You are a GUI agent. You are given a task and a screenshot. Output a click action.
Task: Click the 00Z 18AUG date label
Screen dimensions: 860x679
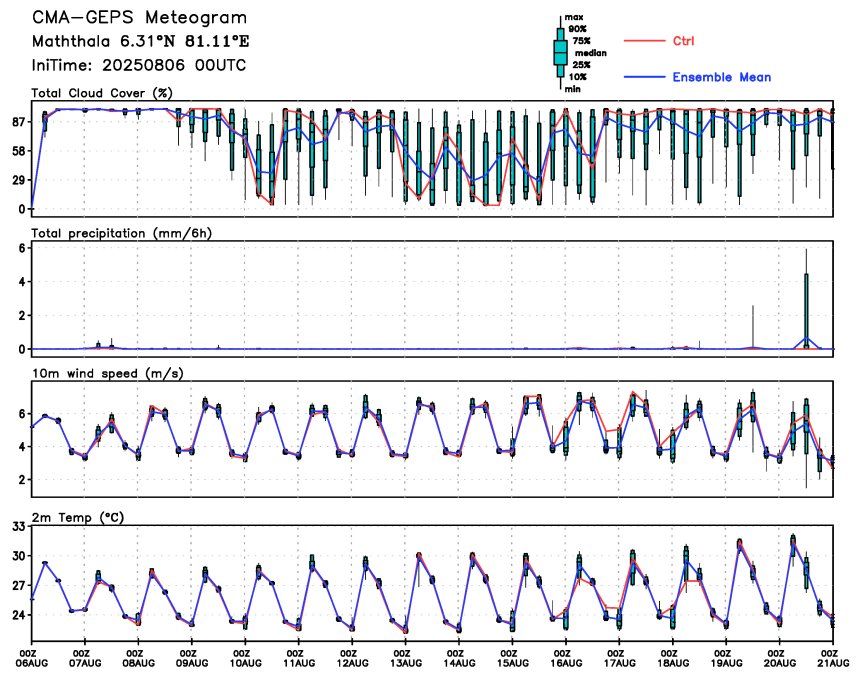pos(674,658)
